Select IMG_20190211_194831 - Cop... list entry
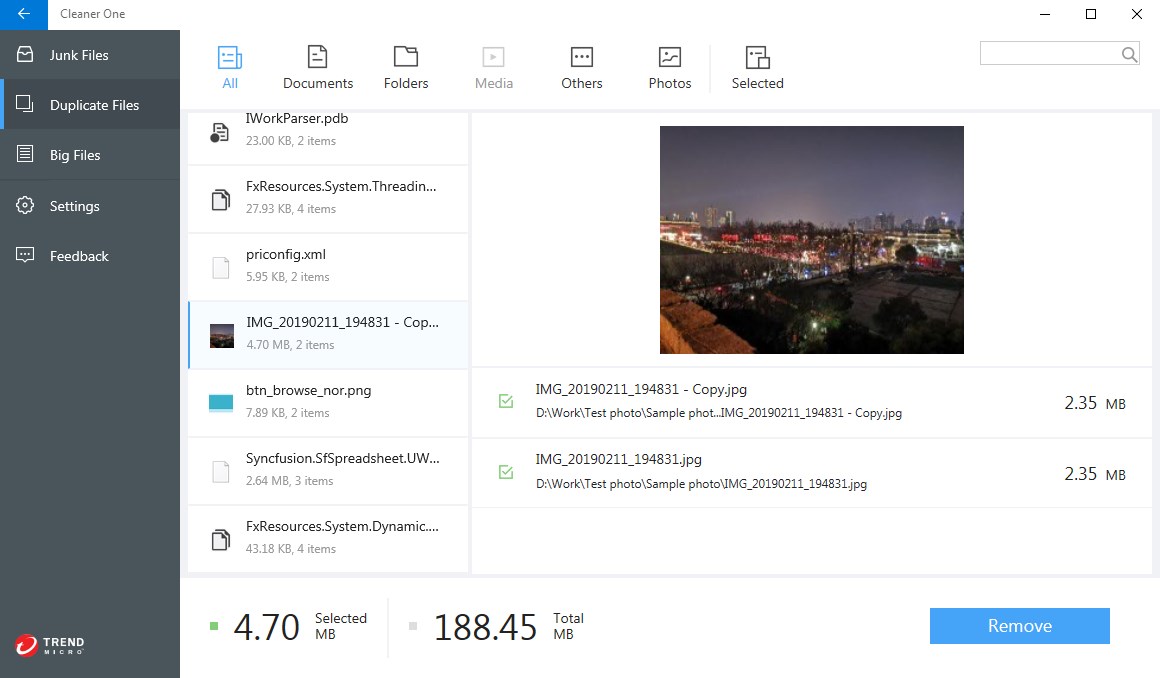The height and width of the screenshot is (678, 1160). click(x=328, y=335)
